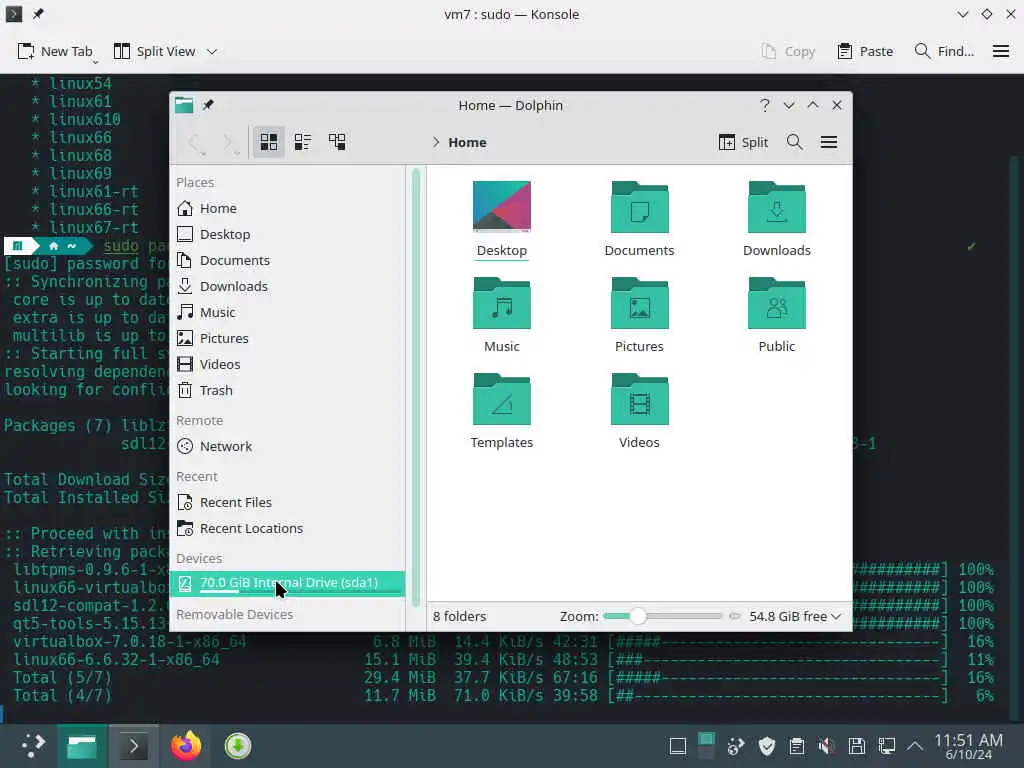Open Dolphin search with magnifier icon
Viewport: 1024px width, 768px height.
tap(794, 142)
